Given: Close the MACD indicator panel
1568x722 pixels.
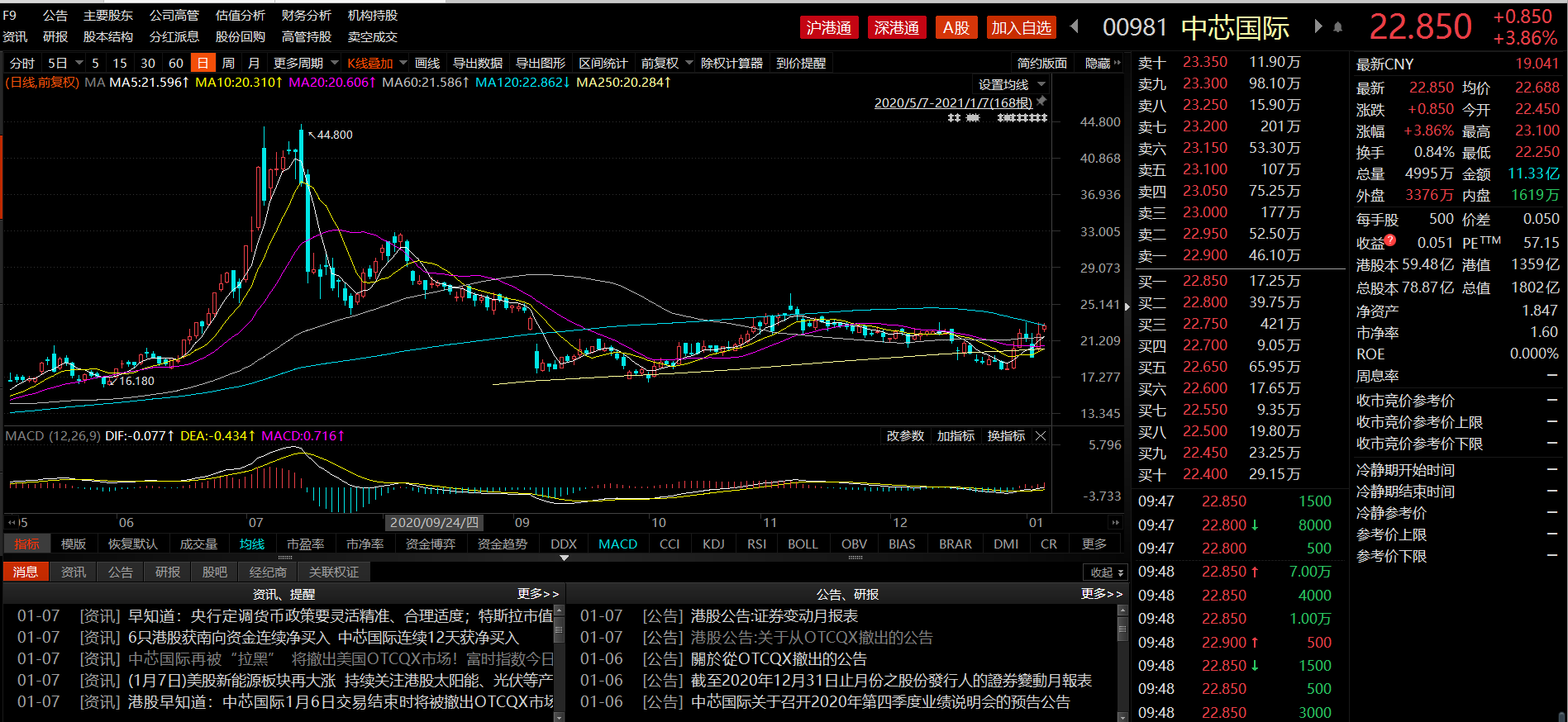Looking at the screenshot, I should point(1041,435).
